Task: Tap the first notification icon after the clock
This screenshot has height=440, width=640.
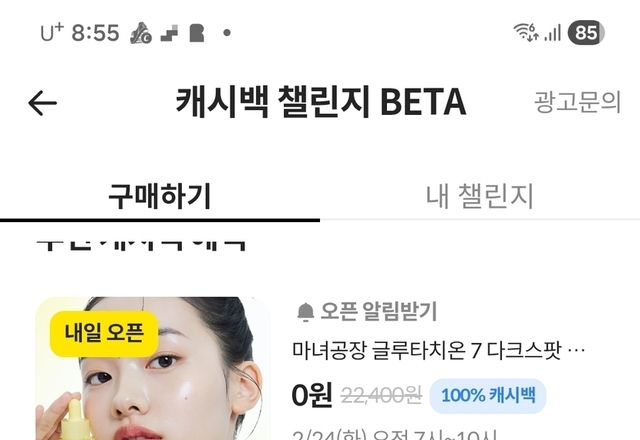Action: [141, 33]
